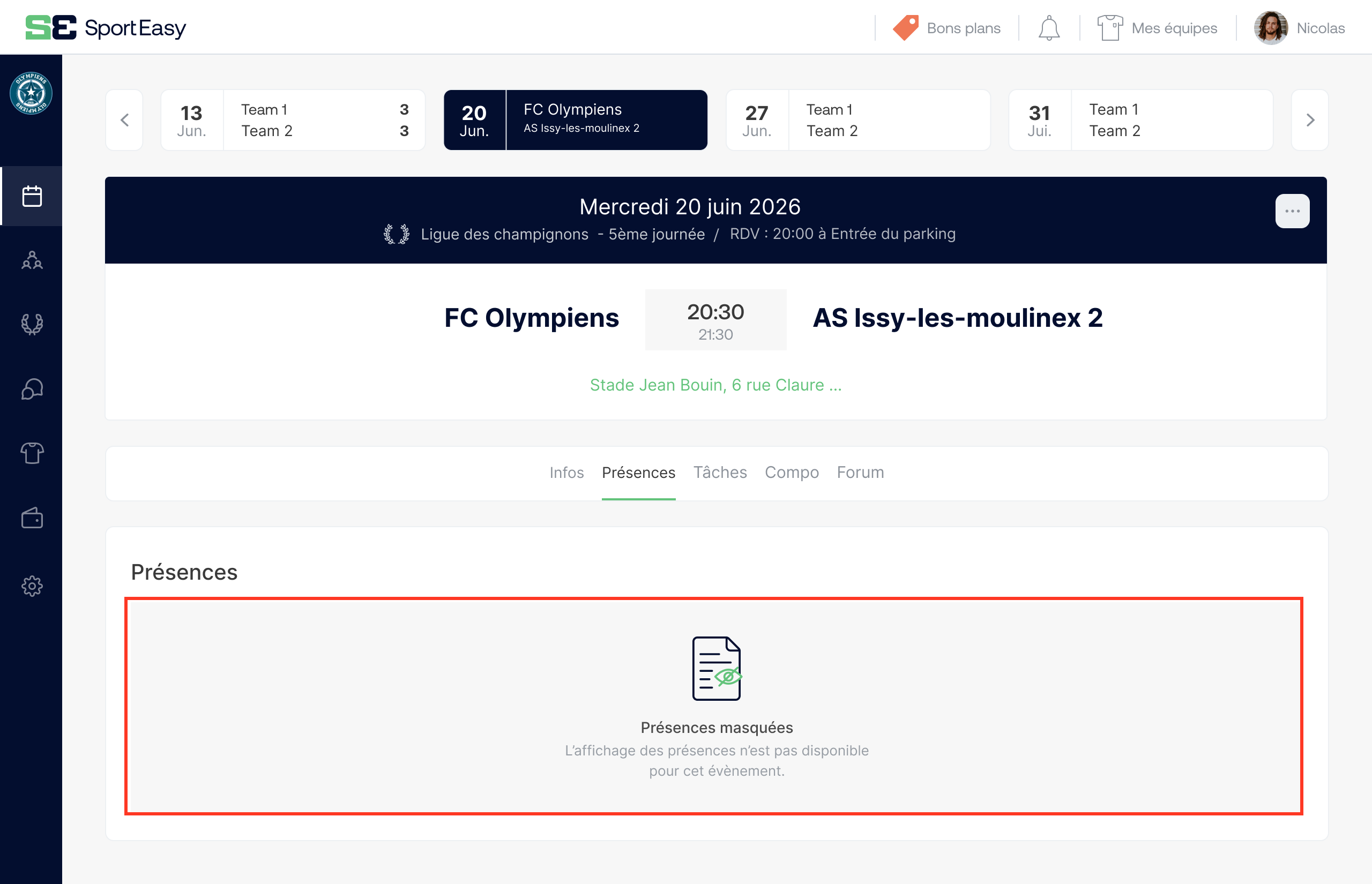Click Nicolas profile avatar
Screen dimensions: 1372x884
tap(1272, 27)
